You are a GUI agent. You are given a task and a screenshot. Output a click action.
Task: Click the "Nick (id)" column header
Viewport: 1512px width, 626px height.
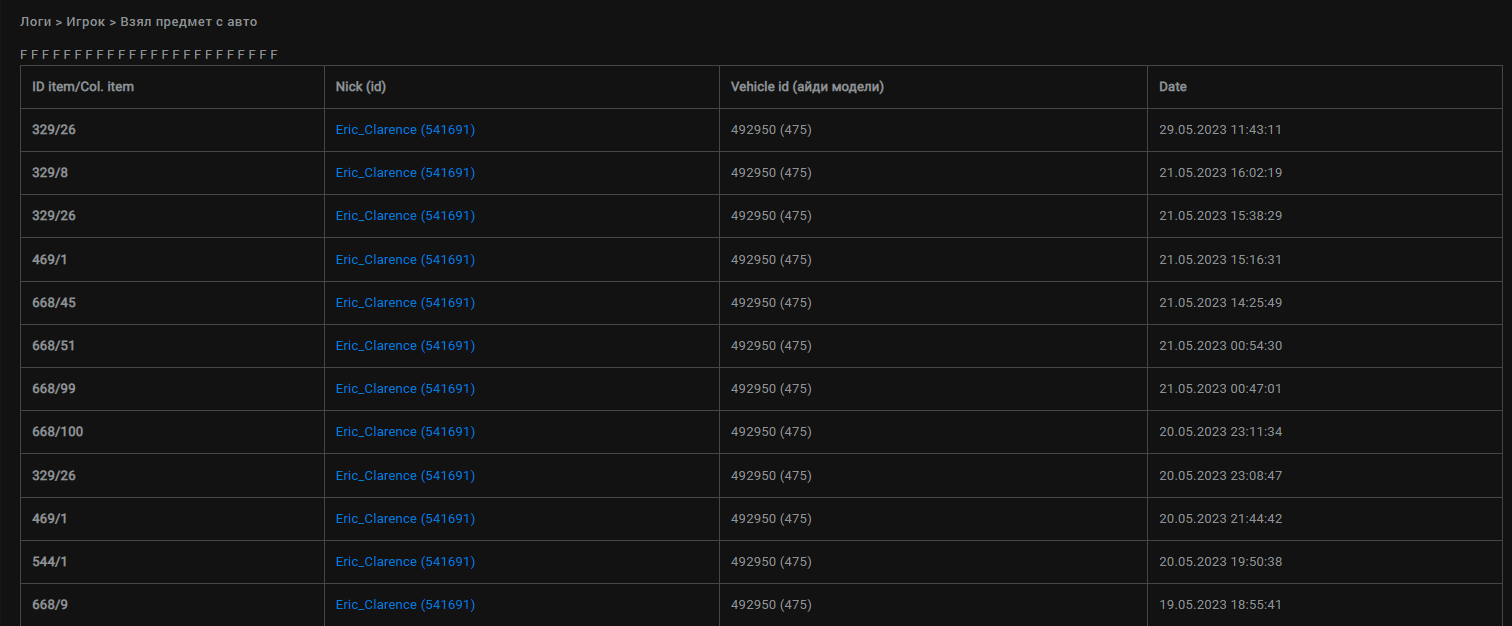(361, 87)
